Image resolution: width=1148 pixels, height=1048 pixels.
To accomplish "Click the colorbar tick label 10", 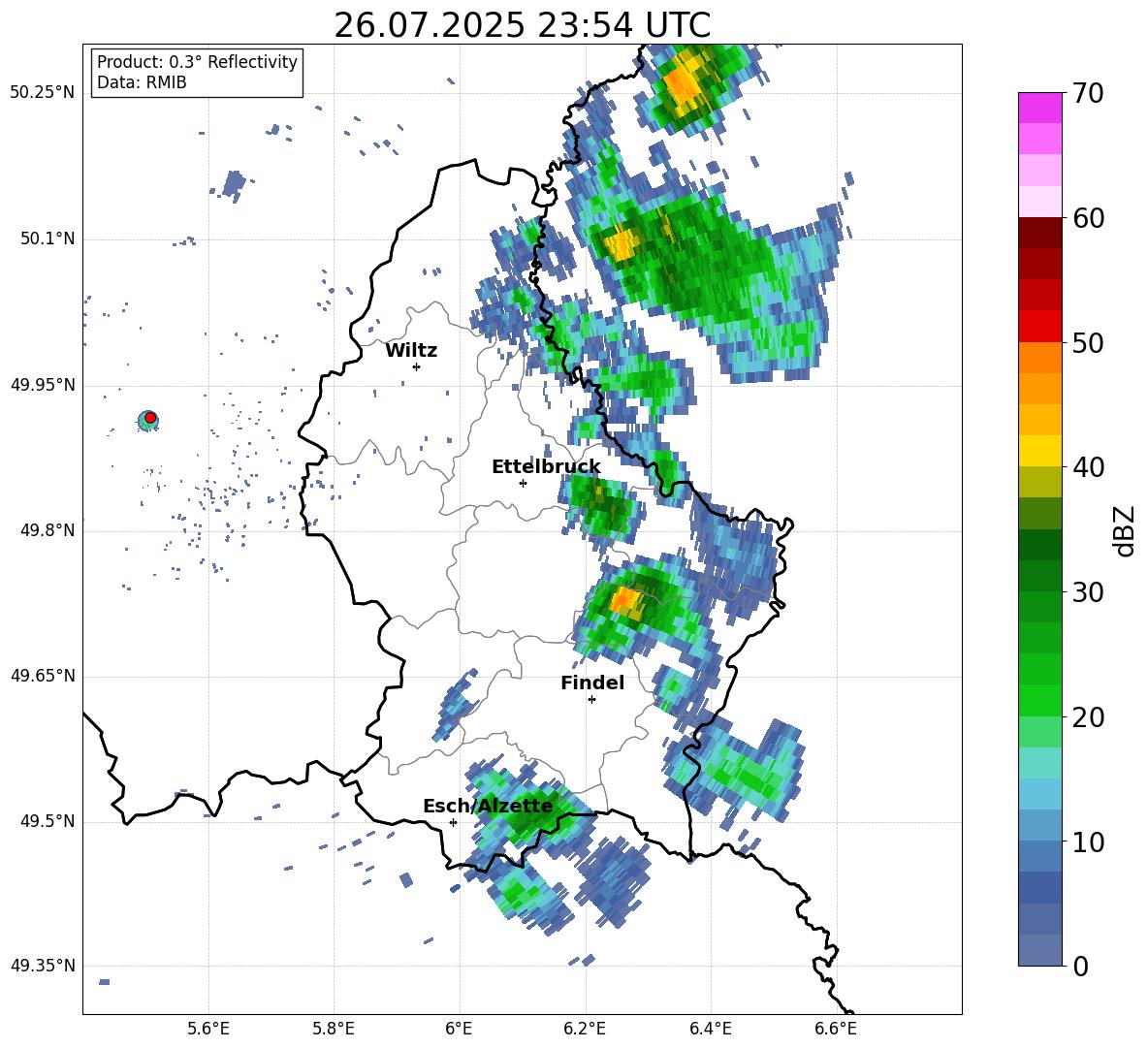I will pos(1089,842).
